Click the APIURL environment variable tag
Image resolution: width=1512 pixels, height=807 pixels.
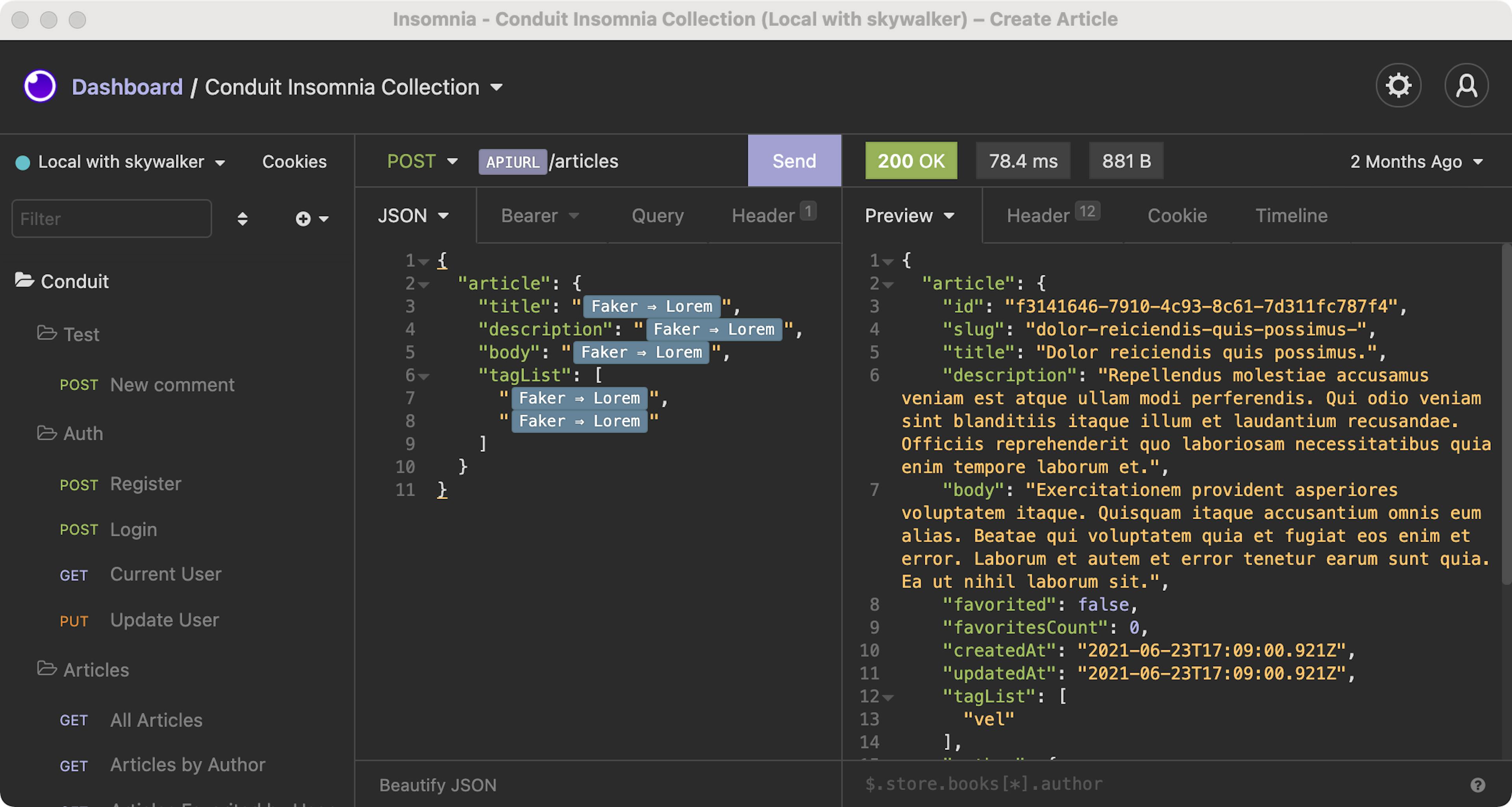[x=512, y=161]
